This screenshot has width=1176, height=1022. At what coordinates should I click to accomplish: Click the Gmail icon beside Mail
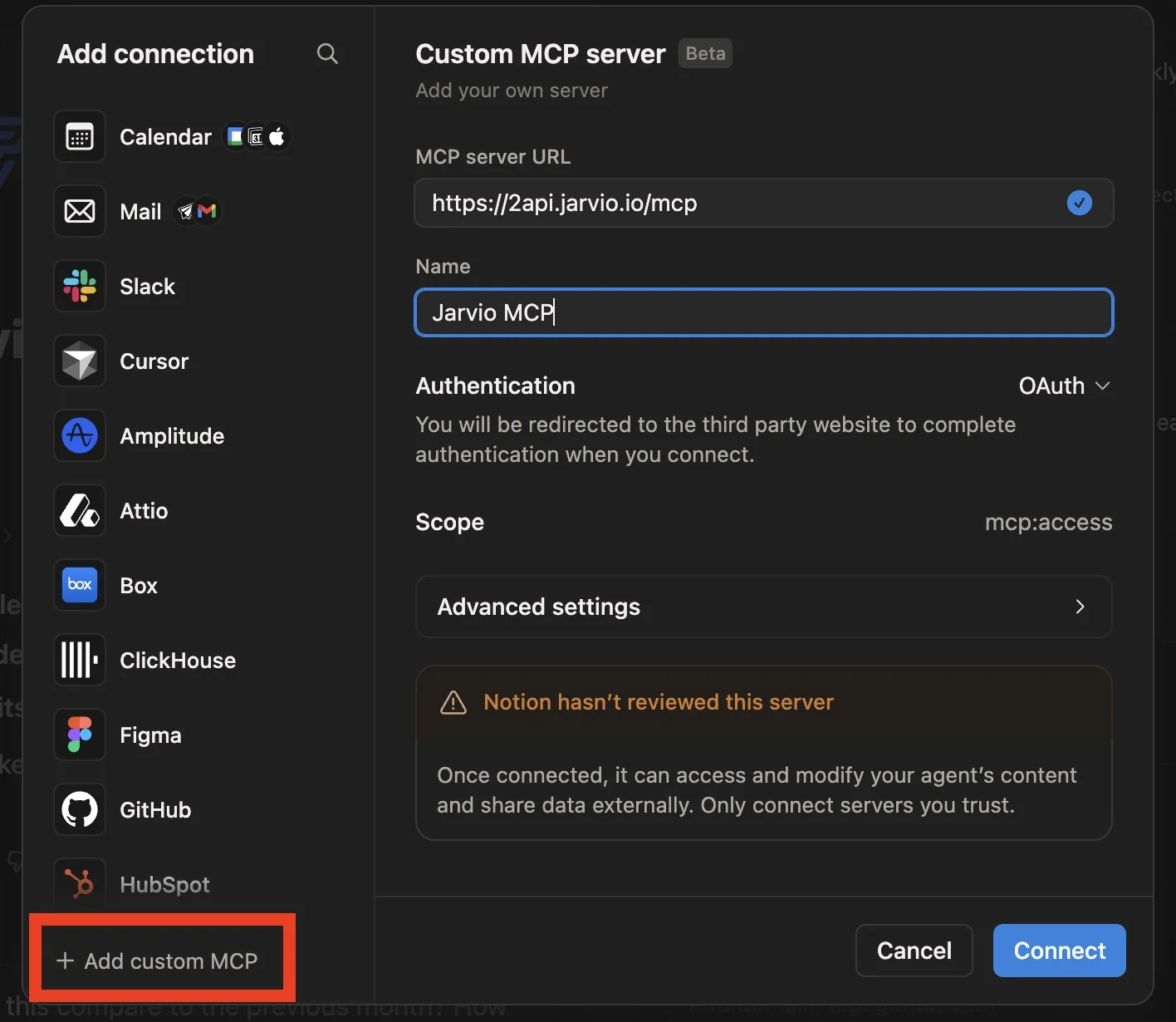pos(208,211)
